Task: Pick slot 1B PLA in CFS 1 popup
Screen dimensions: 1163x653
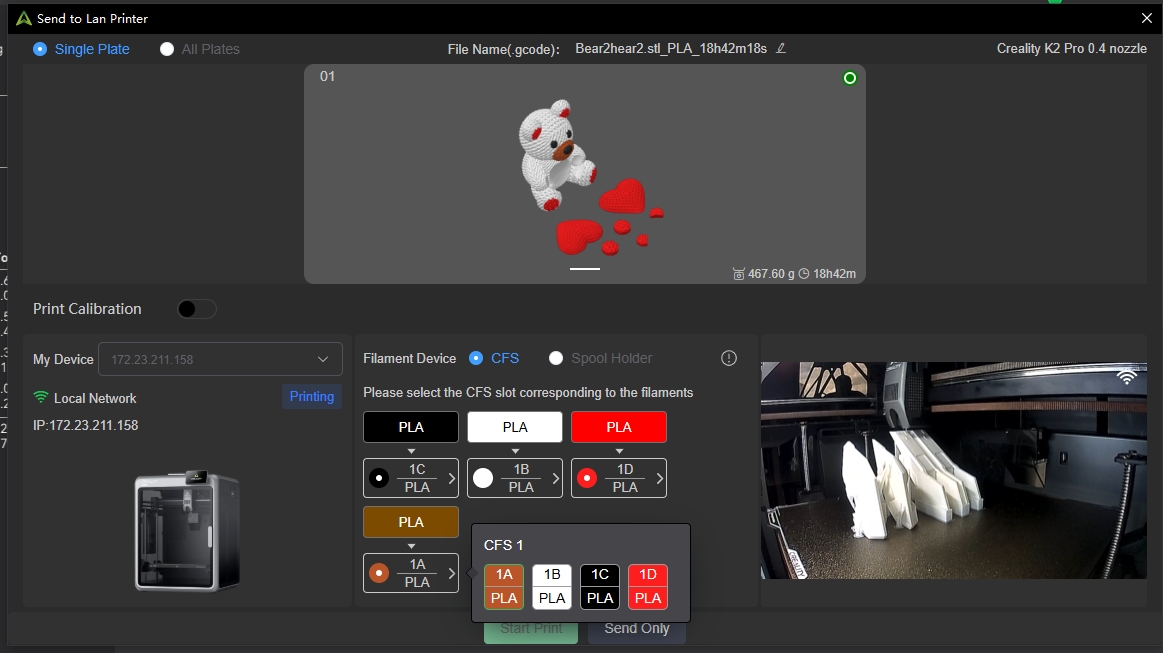Action: point(552,587)
